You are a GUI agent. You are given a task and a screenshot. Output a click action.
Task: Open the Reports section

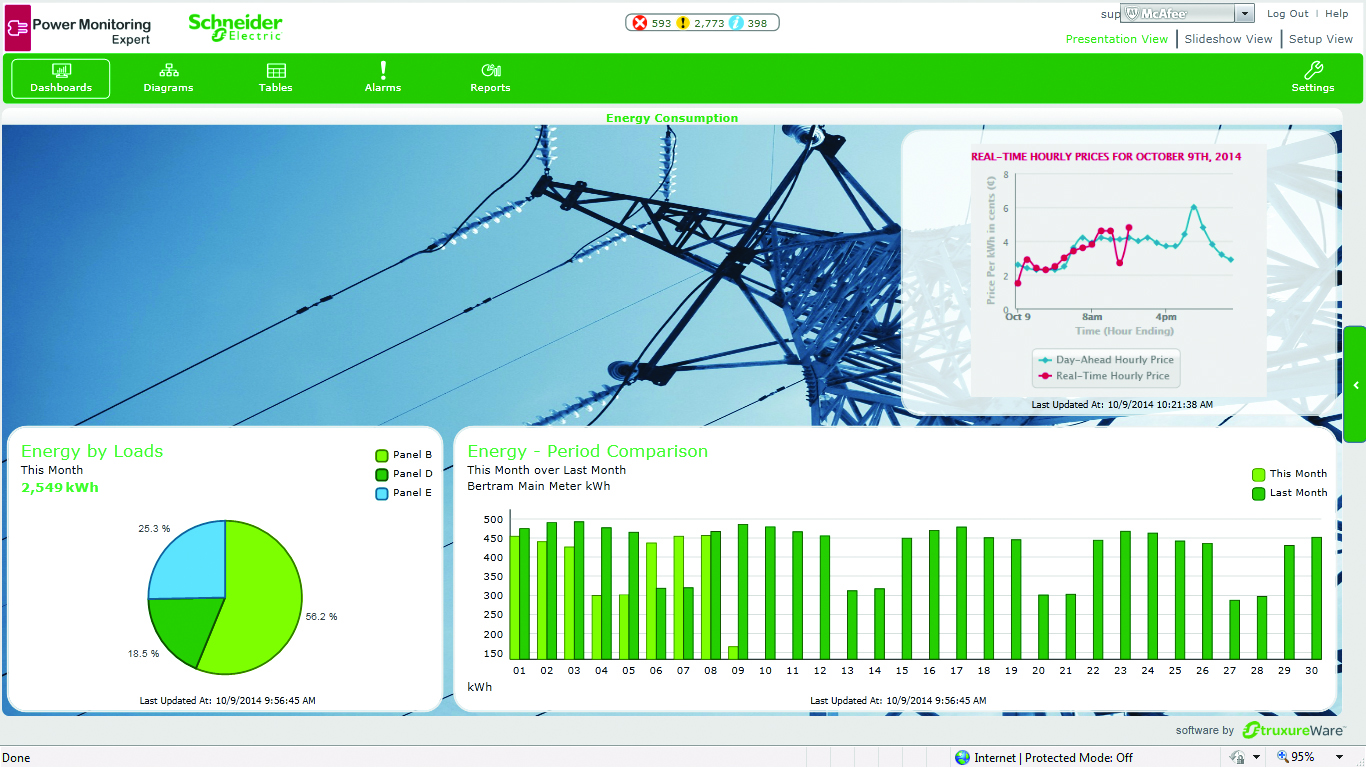point(490,78)
